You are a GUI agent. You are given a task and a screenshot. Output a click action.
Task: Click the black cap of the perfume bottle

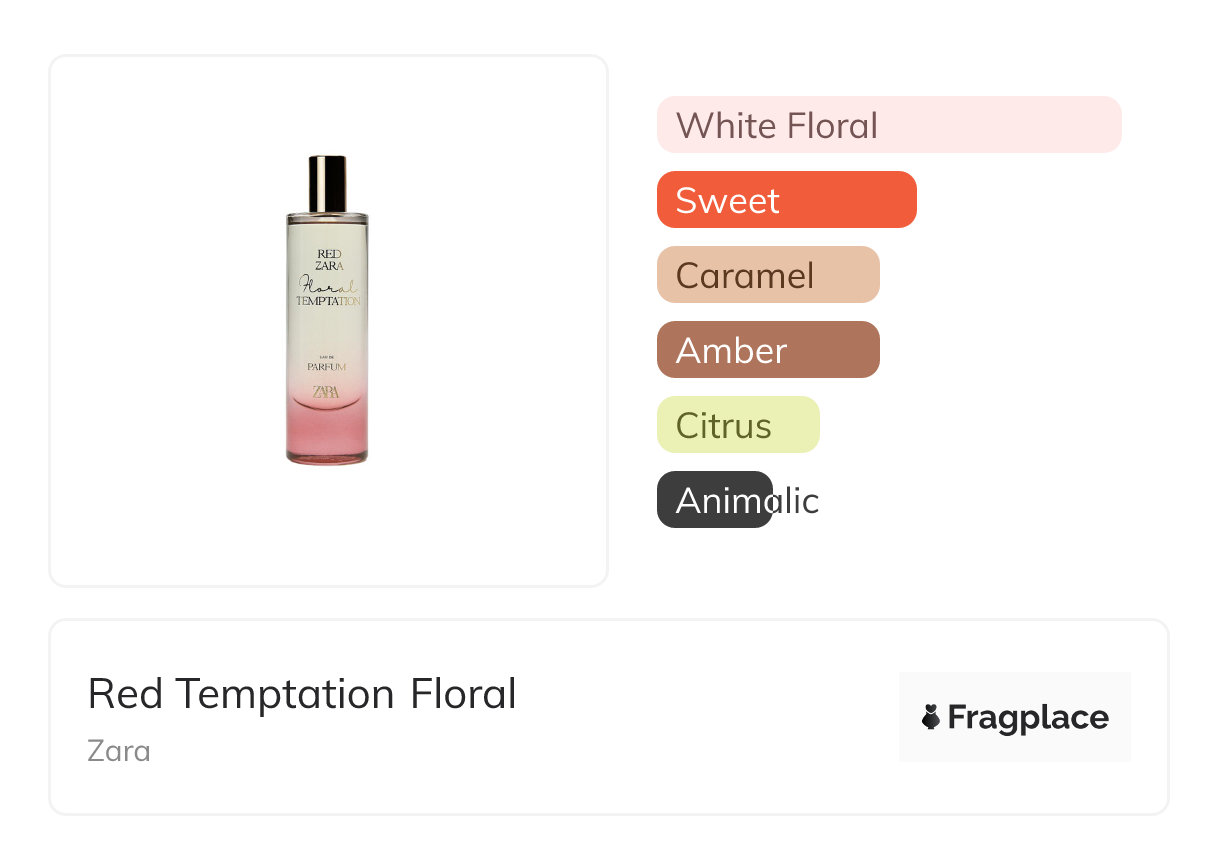[327, 183]
